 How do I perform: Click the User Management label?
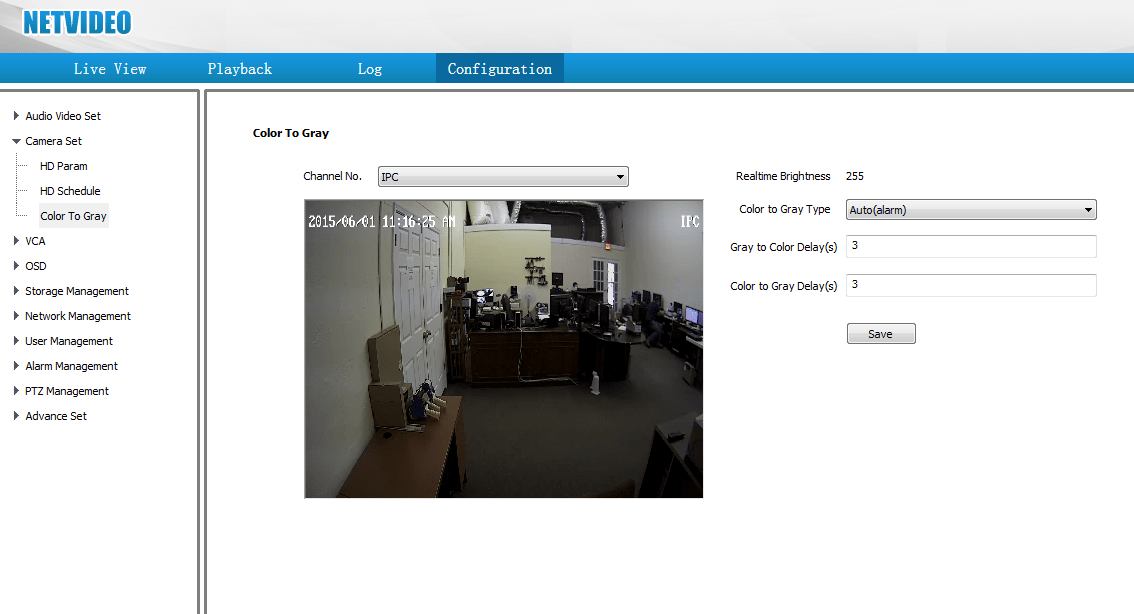pos(69,341)
